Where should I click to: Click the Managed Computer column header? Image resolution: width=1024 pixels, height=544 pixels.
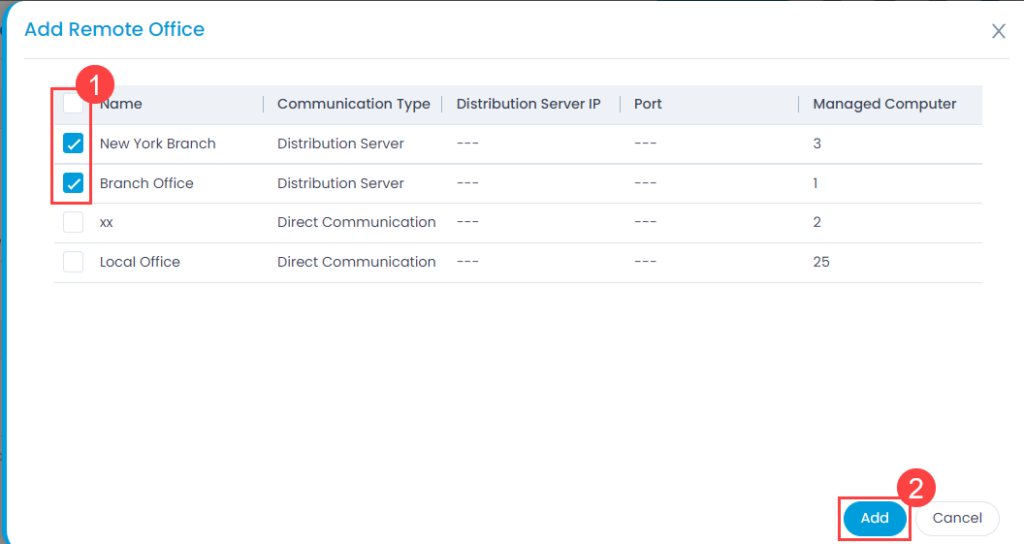click(884, 104)
